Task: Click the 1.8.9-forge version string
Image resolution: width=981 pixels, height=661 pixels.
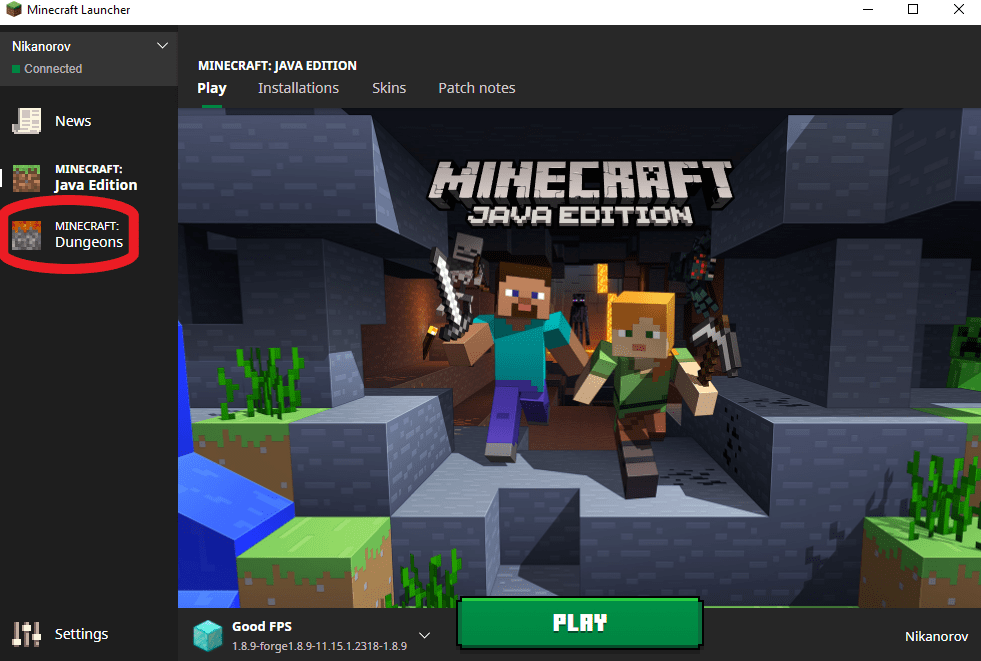Action: 319,646
